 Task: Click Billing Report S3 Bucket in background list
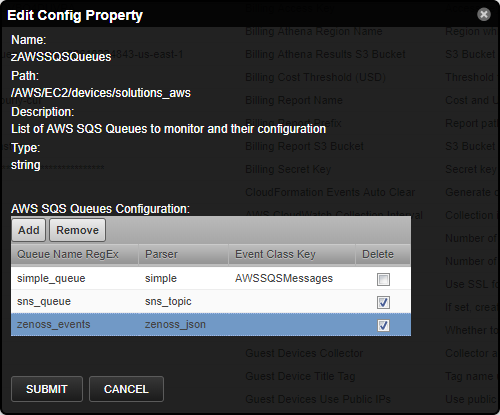[x=304, y=146]
